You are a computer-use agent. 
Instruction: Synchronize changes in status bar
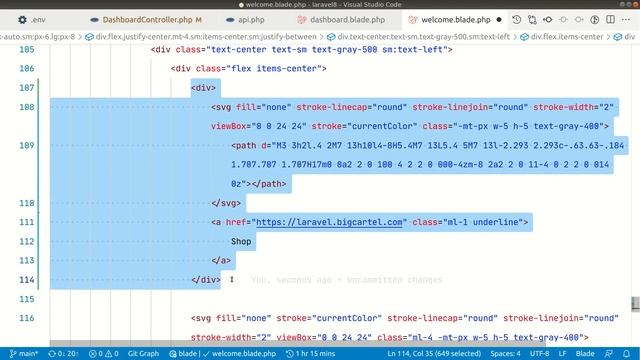(x=63, y=353)
